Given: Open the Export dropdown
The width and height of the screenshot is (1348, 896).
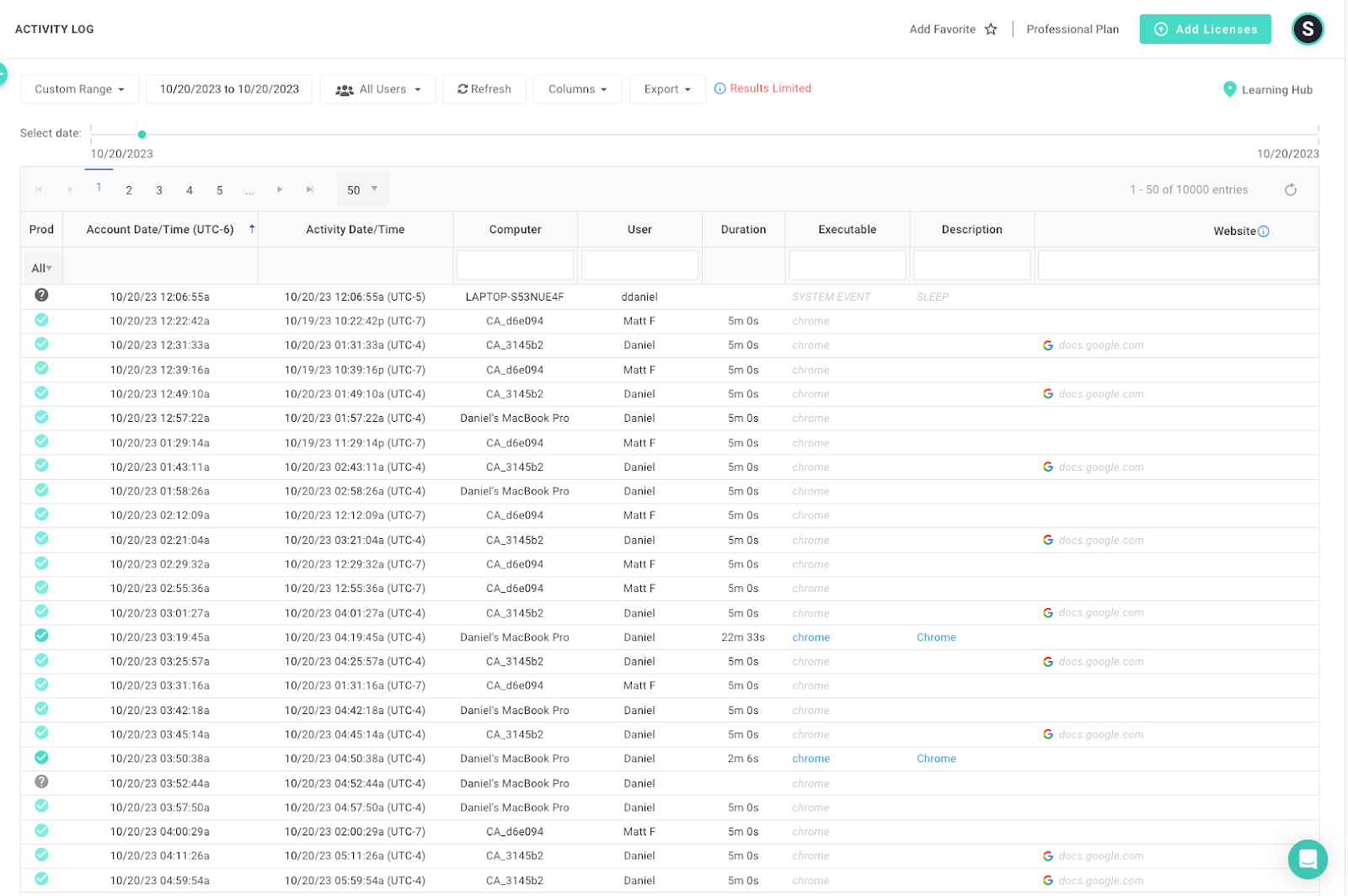Looking at the screenshot, I should click(667, 89).
